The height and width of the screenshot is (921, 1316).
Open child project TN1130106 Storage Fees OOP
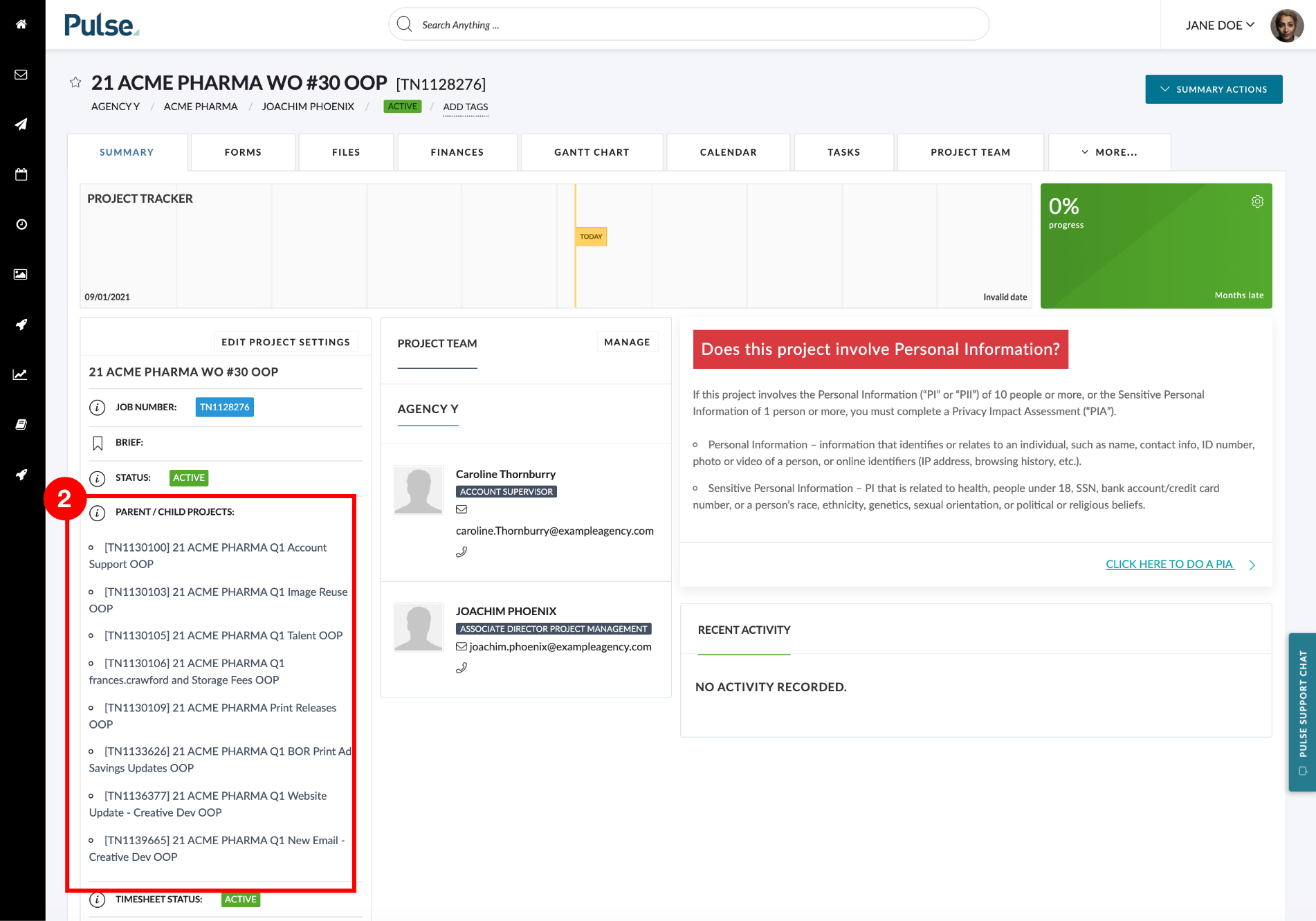pos(187,671)
